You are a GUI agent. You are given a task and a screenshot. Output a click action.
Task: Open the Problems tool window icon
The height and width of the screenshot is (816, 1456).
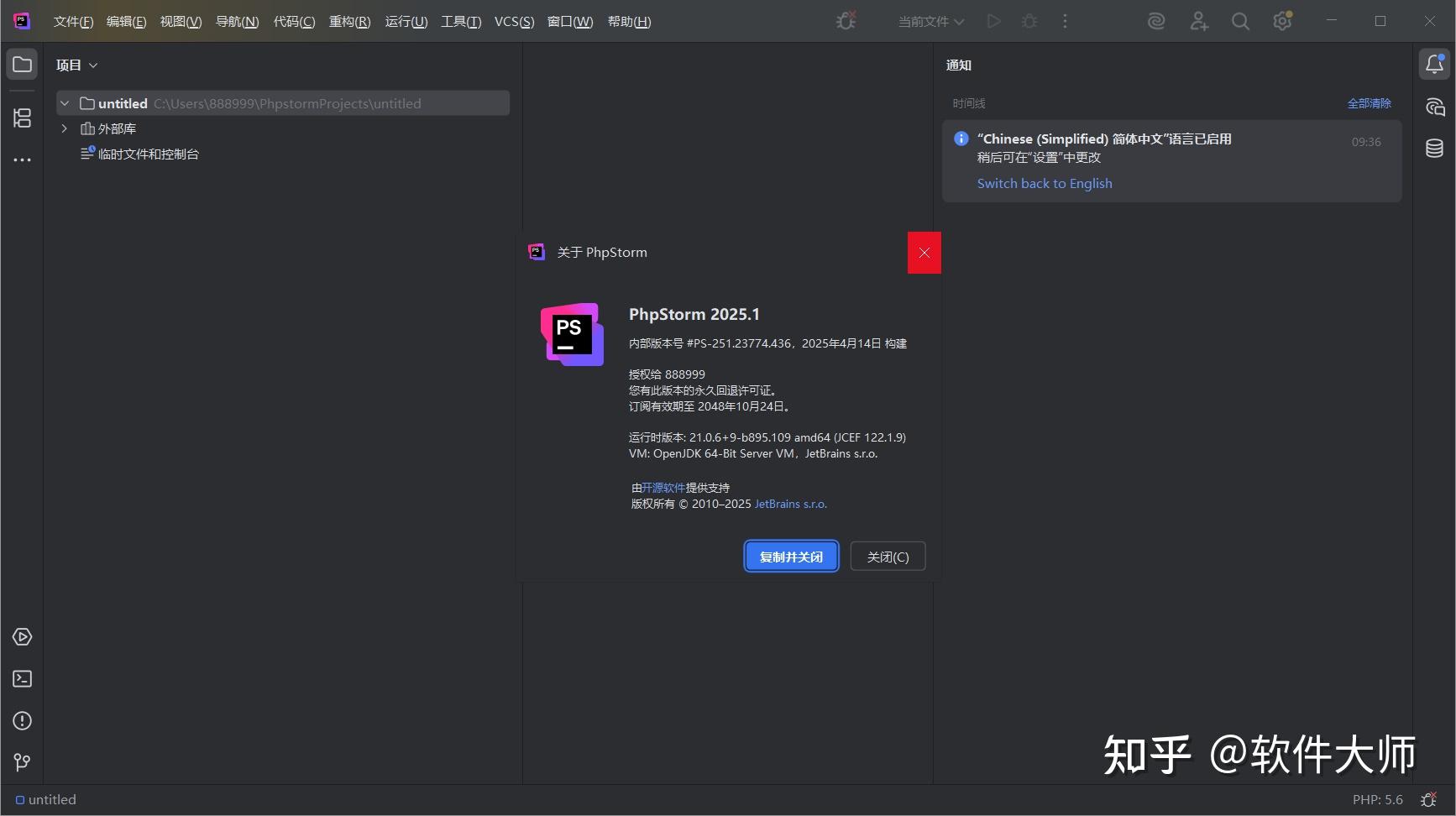pyautogui.click(x=23, y=721)
